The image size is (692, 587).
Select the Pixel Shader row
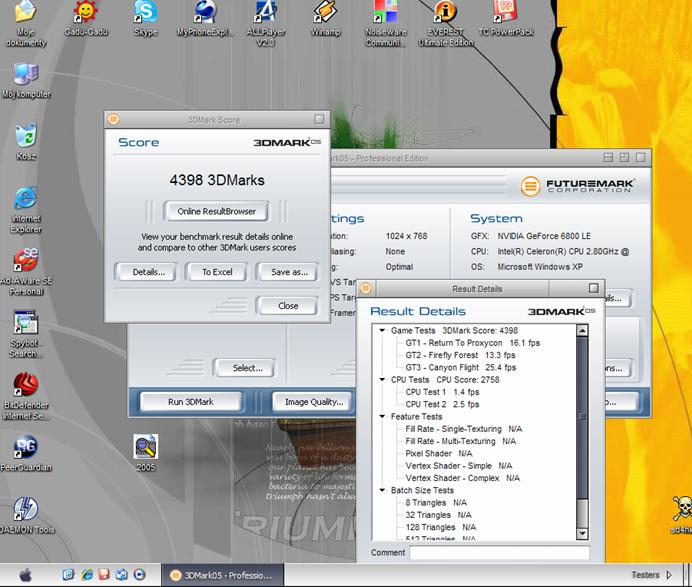click(x=438, y=453)
